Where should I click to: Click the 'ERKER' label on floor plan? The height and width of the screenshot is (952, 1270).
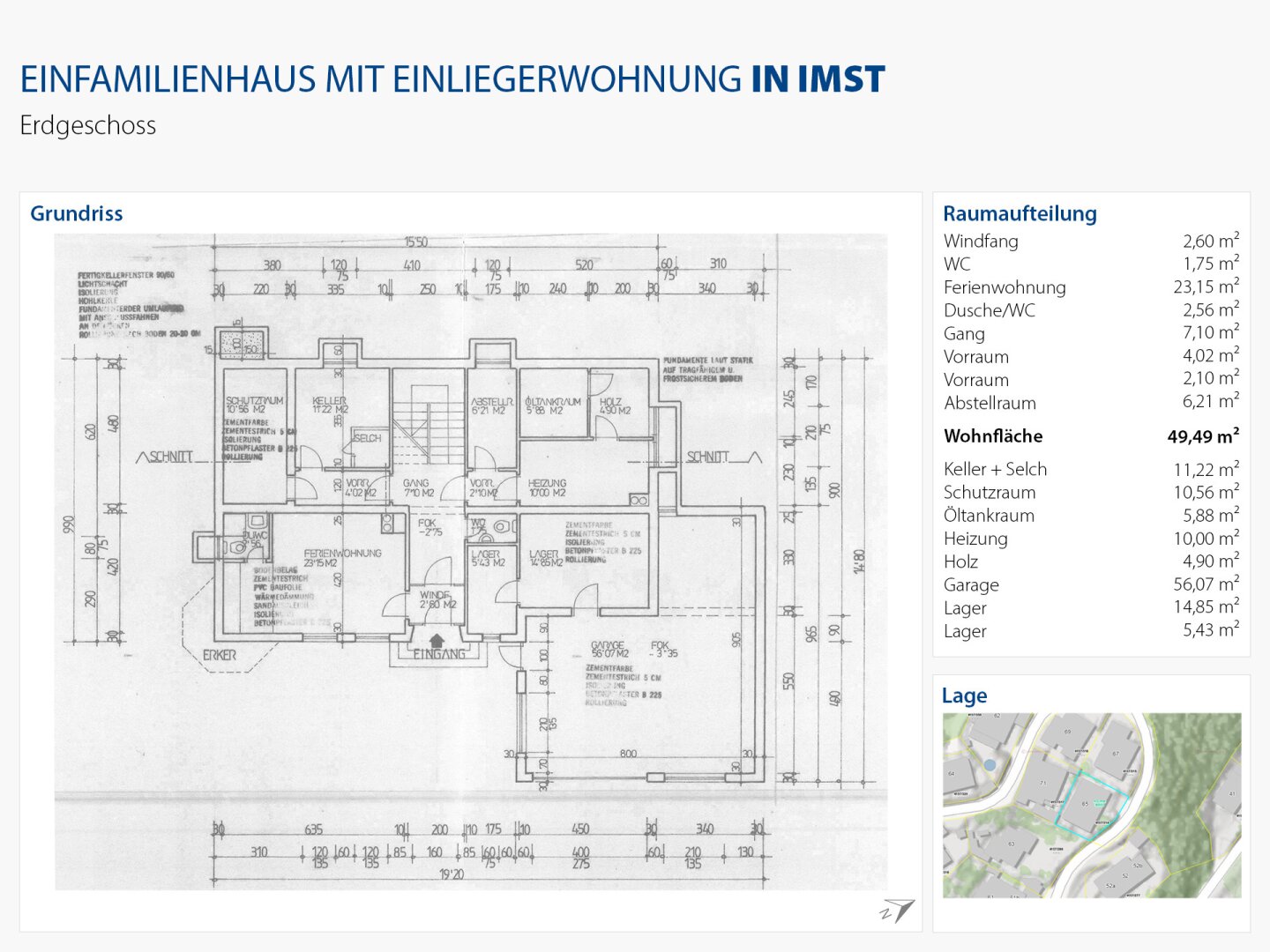[220, 655]
